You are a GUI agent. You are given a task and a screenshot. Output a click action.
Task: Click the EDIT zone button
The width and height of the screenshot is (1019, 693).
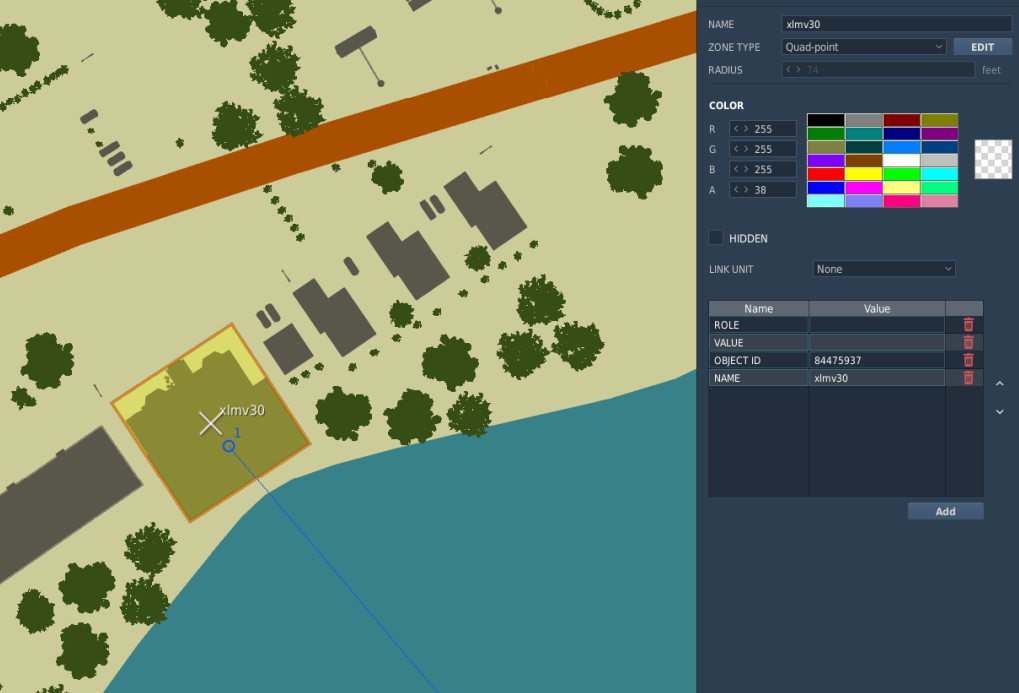983,47
